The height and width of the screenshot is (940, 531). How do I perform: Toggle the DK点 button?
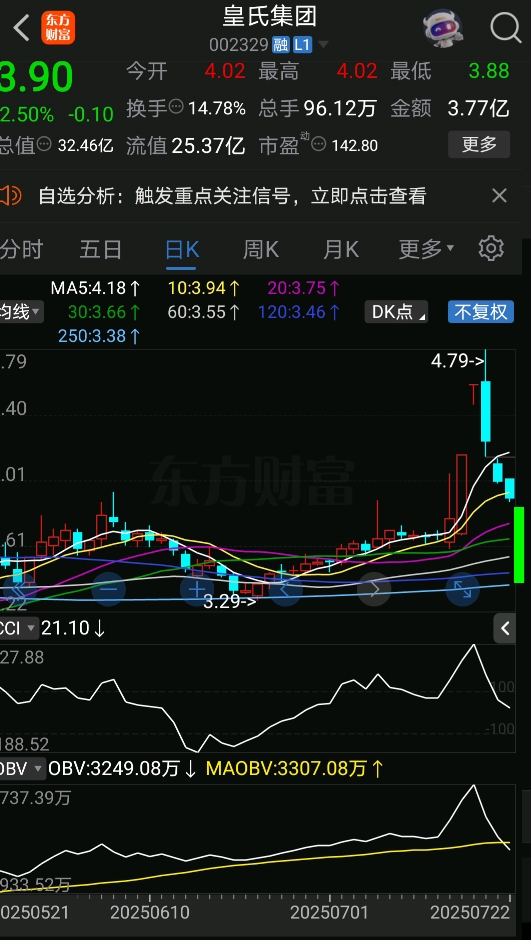[396, 312]
